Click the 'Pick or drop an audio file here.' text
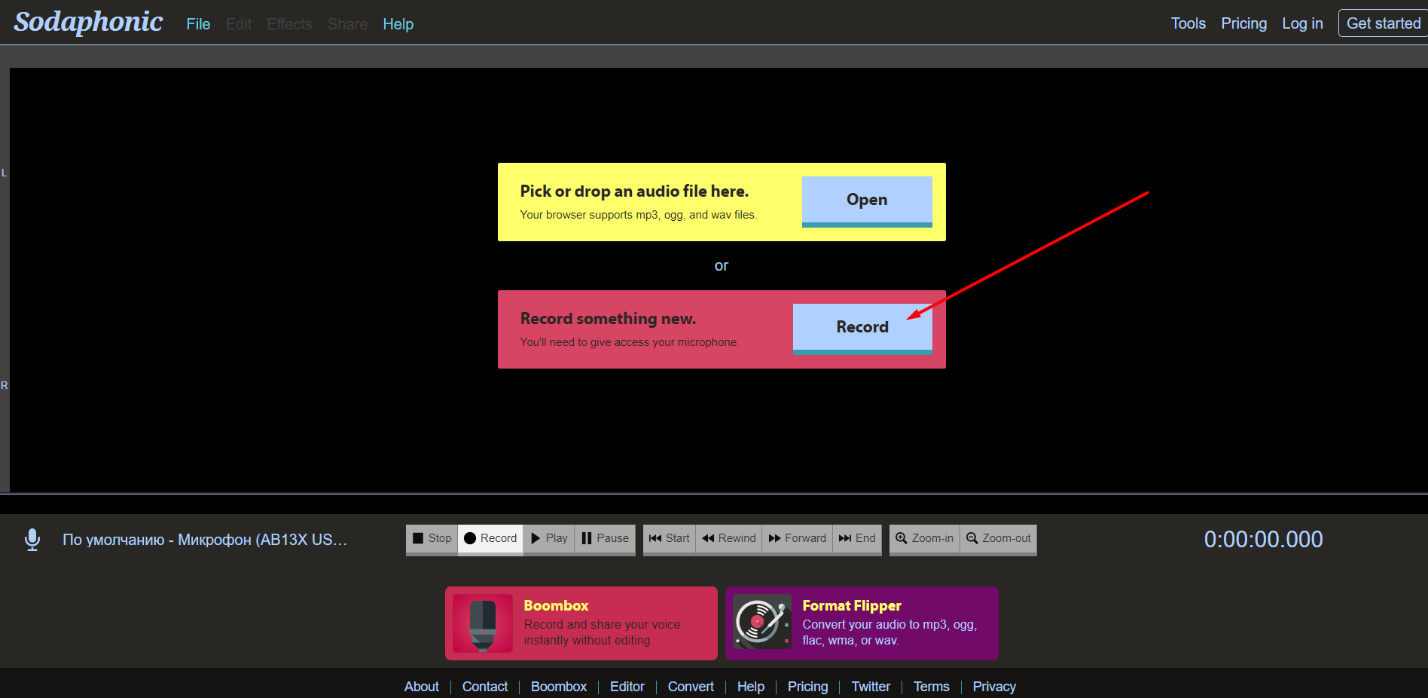 point(634,191)
